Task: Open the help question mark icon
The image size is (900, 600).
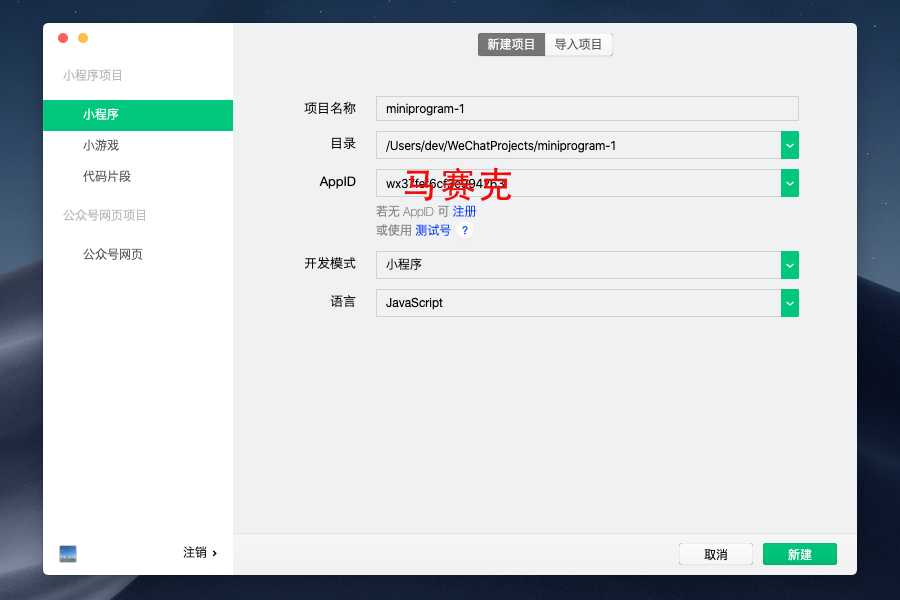Action: [x=465, y=230]
